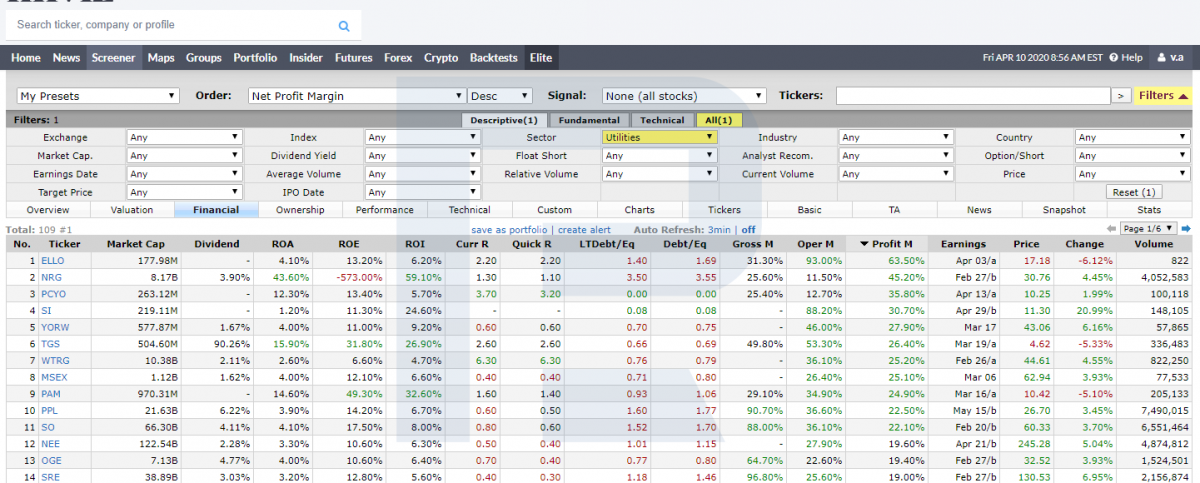This screenshot has height=483, width=1200.
Task: Open Crypto in navigation bar
Action: [x=441, y=58]
